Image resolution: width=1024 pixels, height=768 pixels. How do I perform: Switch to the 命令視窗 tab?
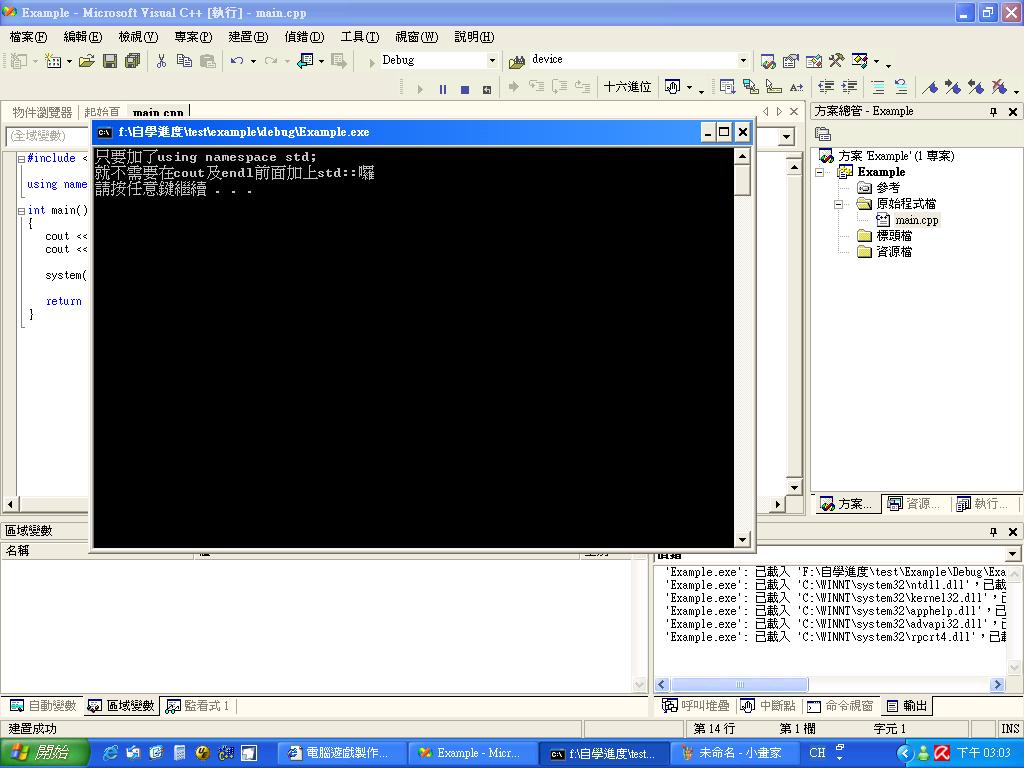840,706
